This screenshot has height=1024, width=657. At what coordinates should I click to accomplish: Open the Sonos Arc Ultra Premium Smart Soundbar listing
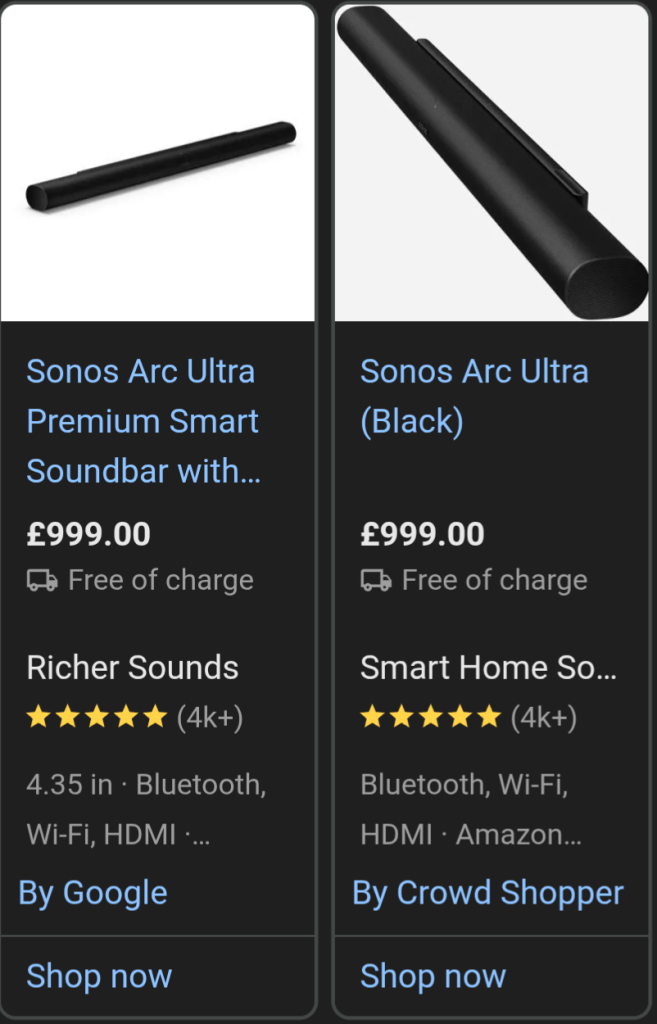[x=142, y=421]
